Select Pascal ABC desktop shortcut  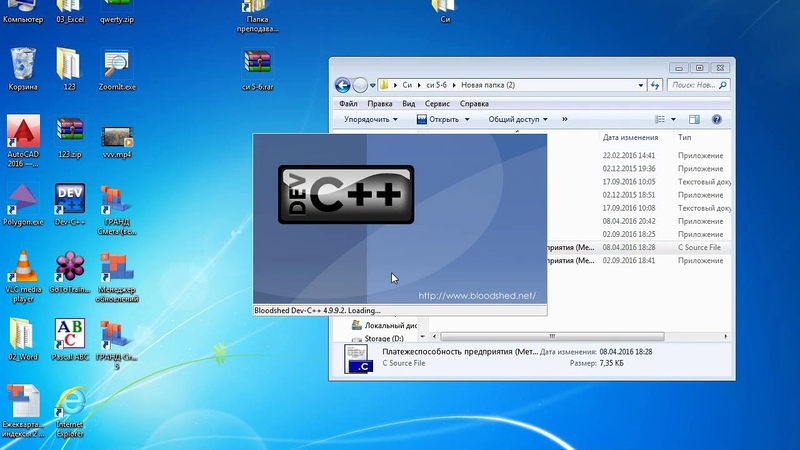pyautogui.click(x=70, y=339)
